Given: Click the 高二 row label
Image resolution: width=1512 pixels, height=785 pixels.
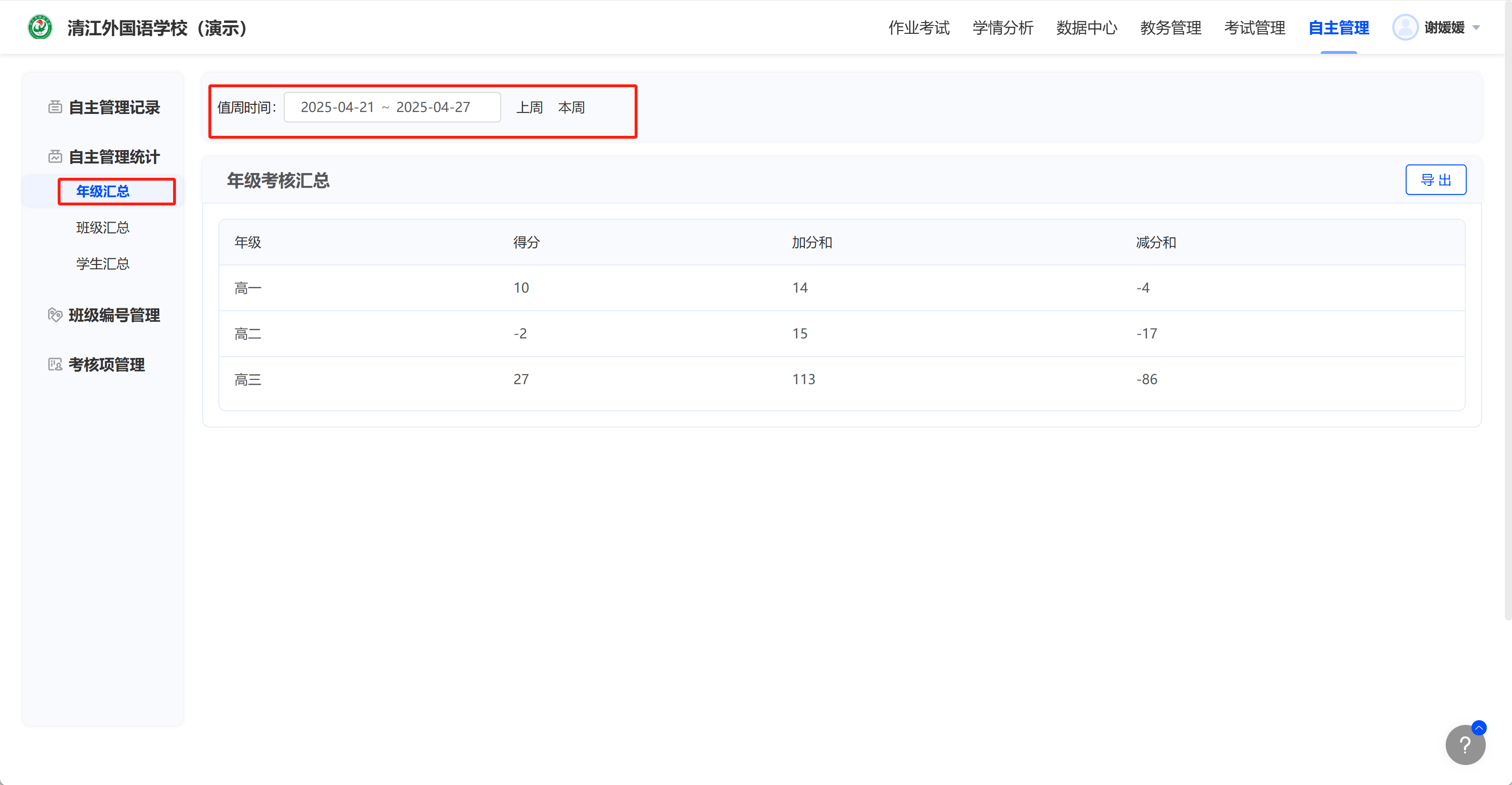Looking at the screenshot, I should (247, 334).
